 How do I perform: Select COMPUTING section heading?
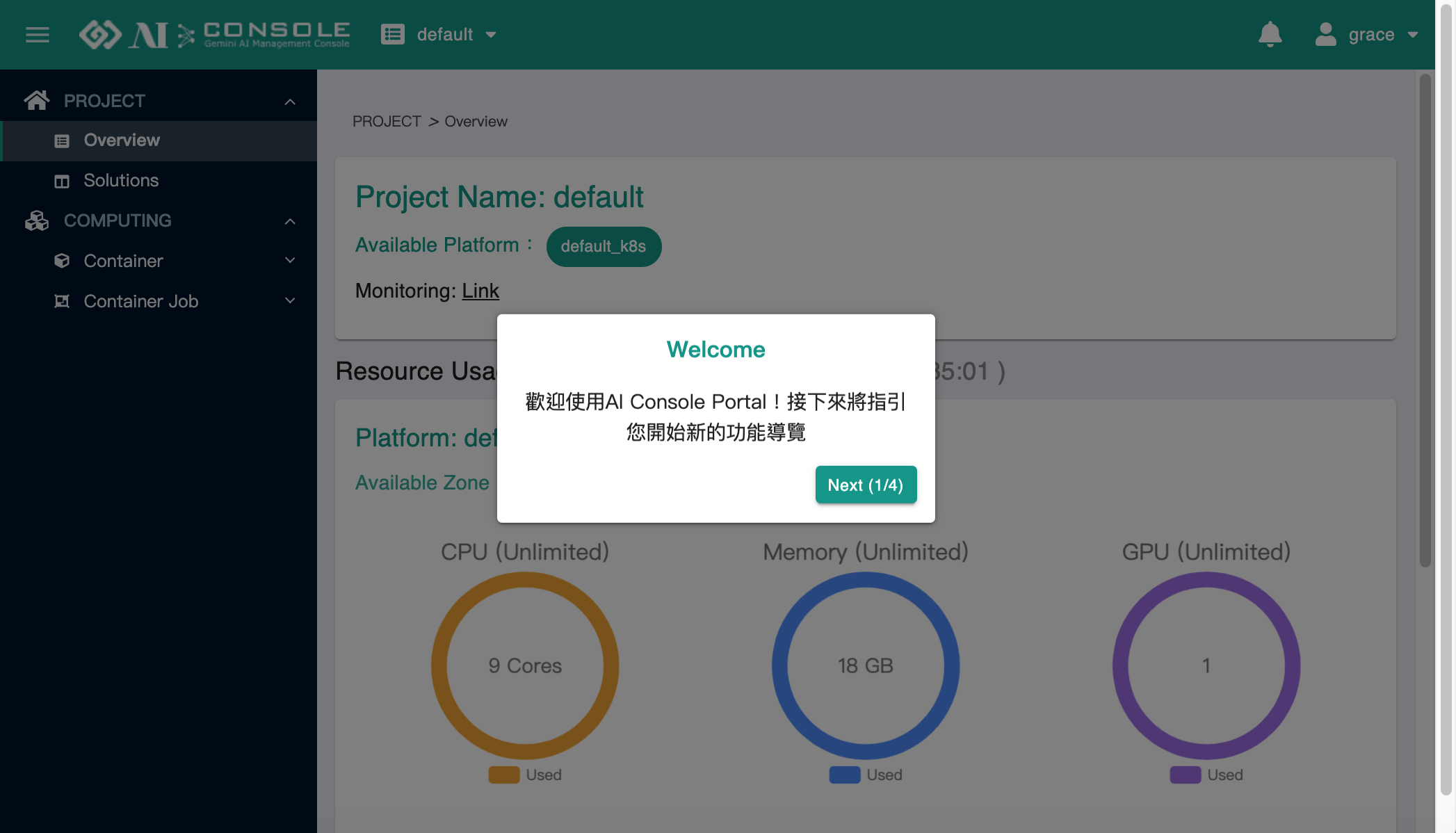point(118,220)
